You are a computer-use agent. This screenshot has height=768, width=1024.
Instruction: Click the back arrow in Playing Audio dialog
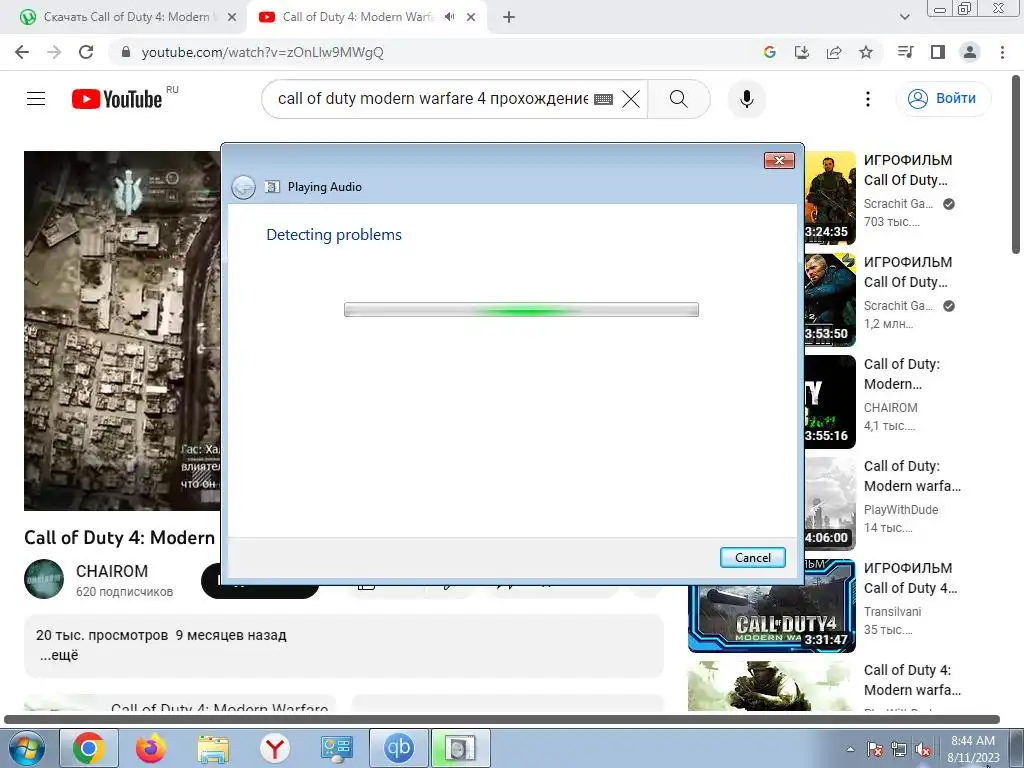coord(244,187)
